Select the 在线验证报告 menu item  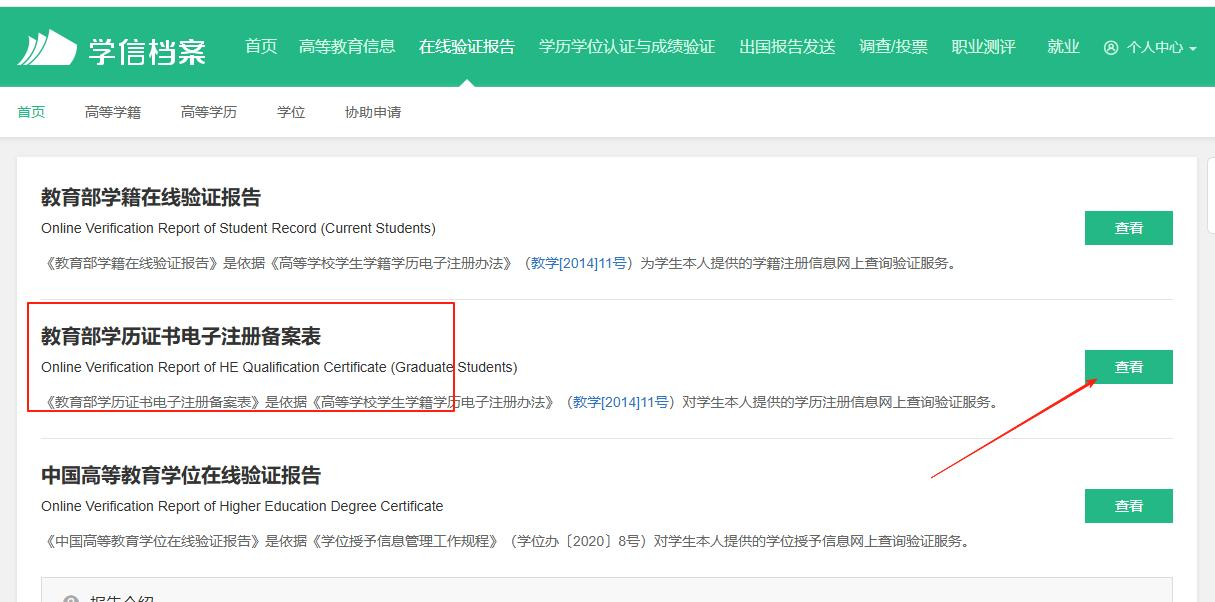(467, 47)
